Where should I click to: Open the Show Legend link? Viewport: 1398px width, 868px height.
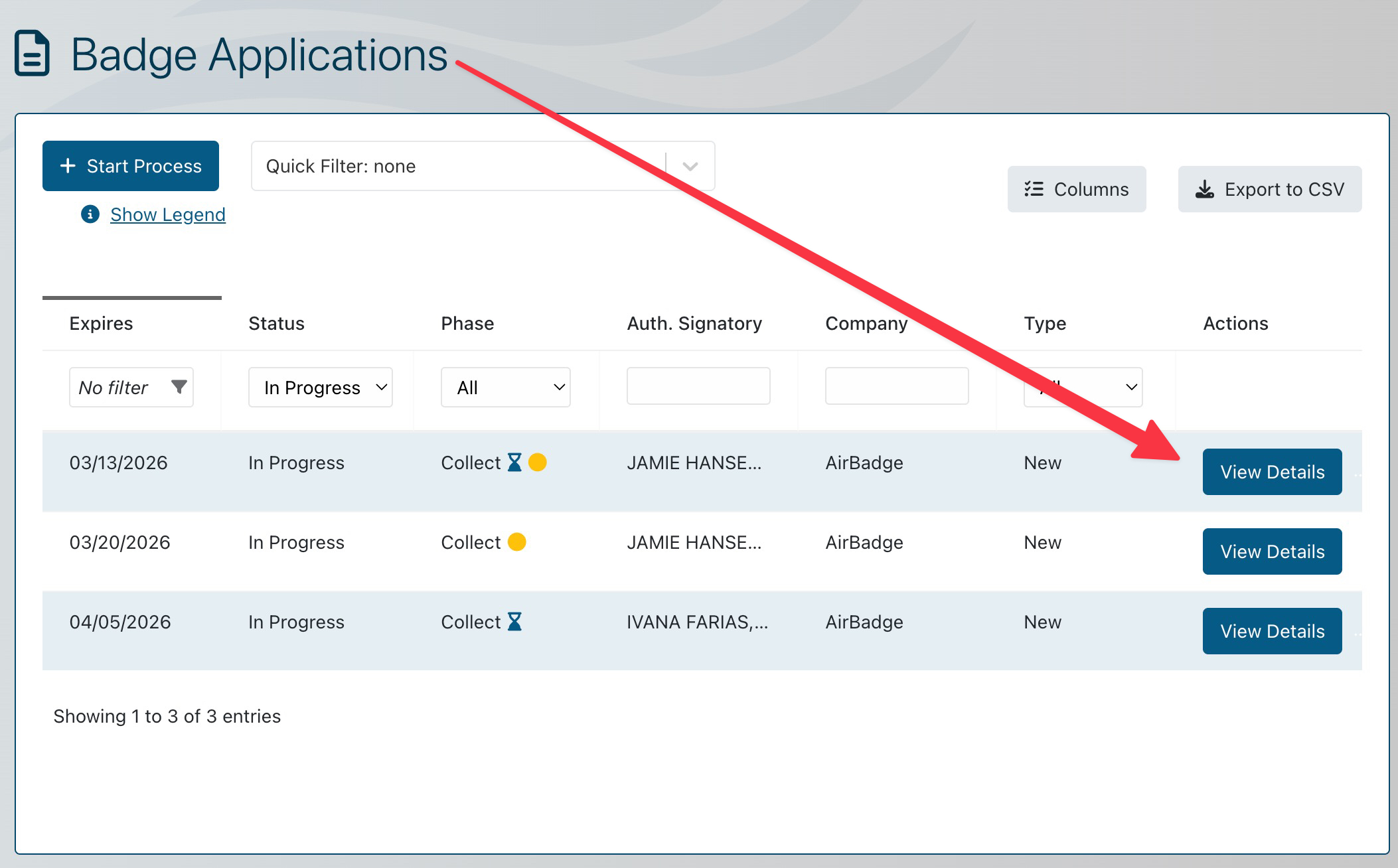(168, 214)
